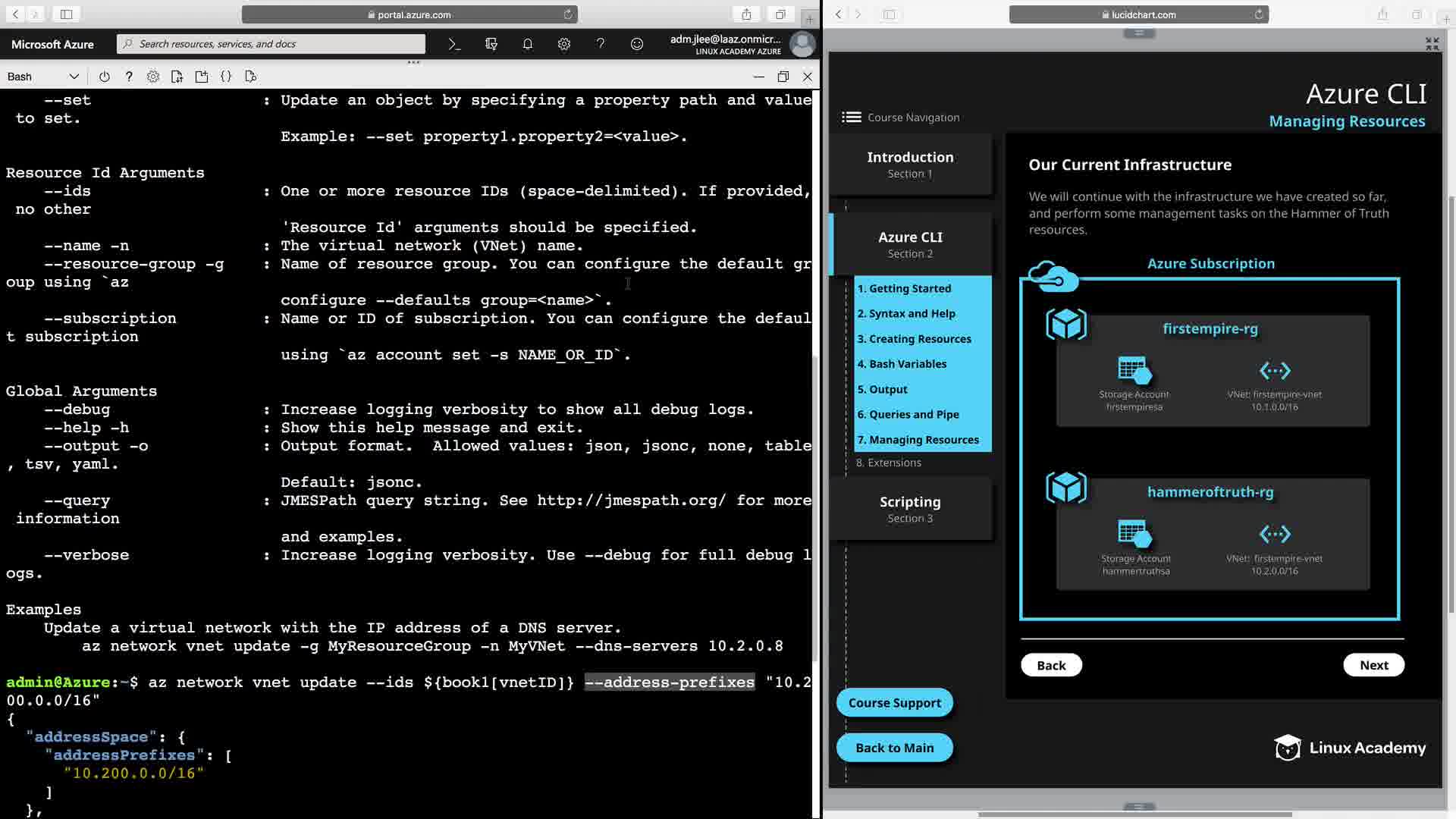Open Azure notifications bell
This screenshot has height=819, width=1456.
click(x=527, y=44)
